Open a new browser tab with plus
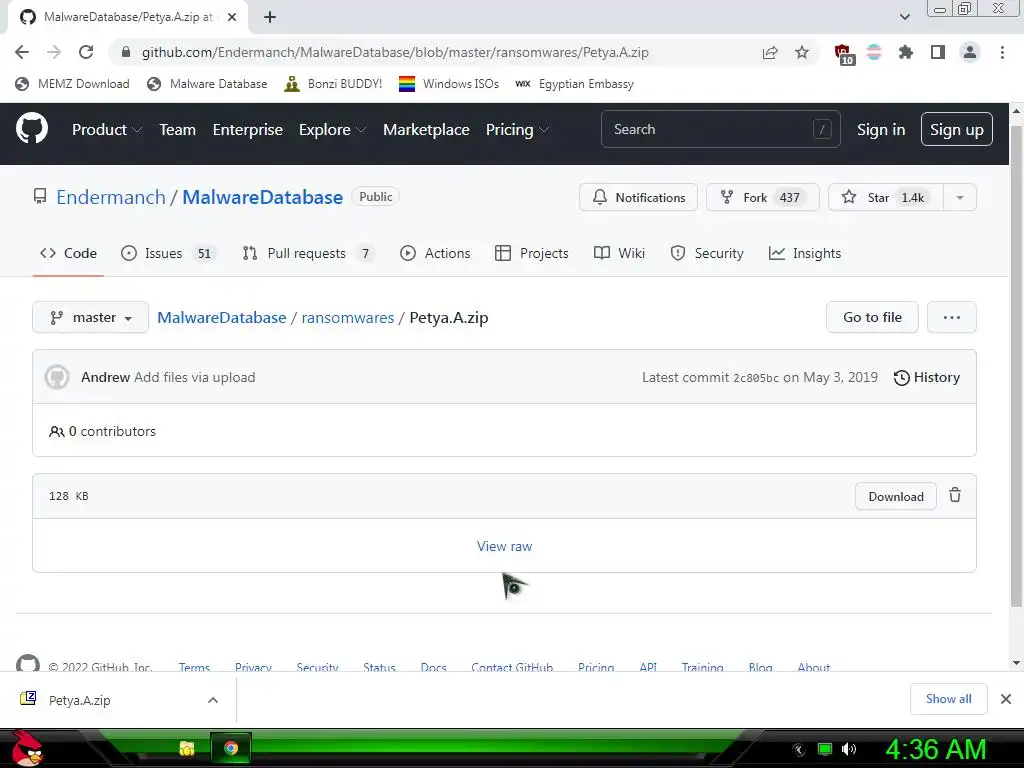Image resolution: width=1024 pixels, height=768 pixels. (x=270, y=17)
